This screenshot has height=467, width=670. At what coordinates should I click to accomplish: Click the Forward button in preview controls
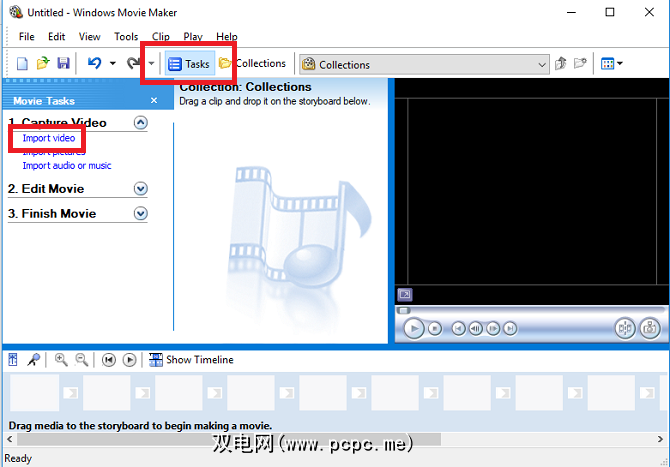tap(510, 329)
